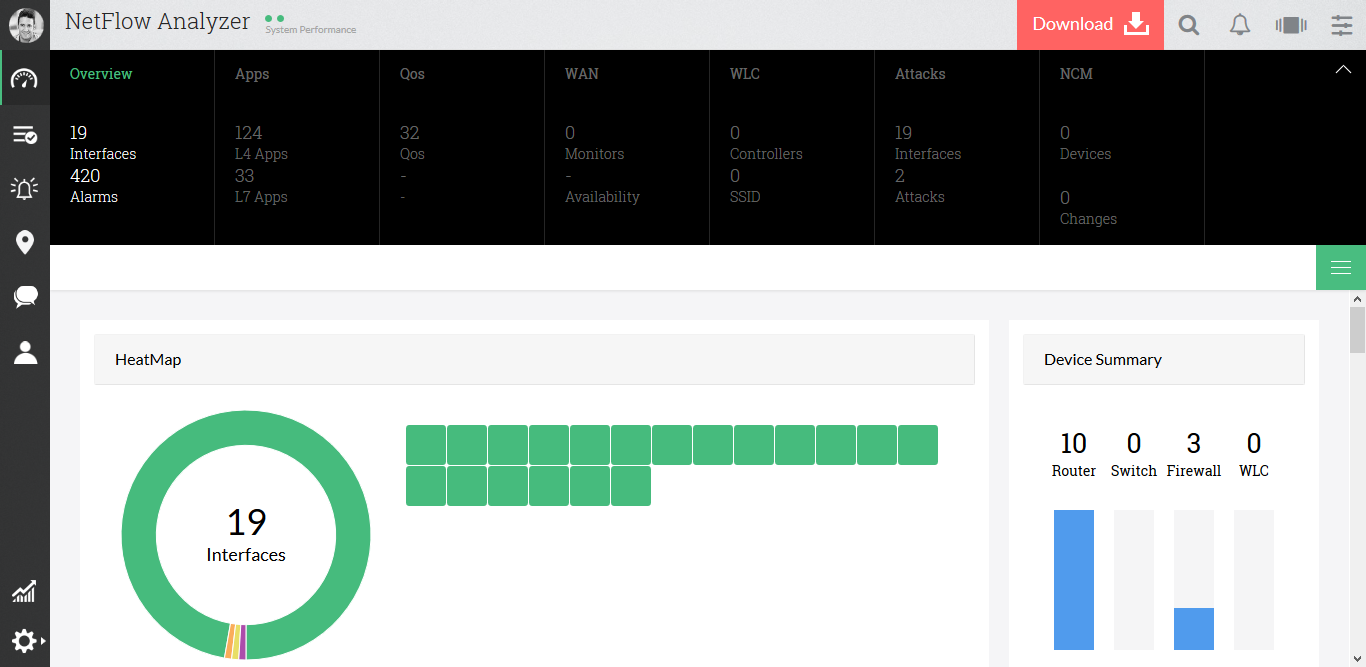Viewport: 1366px width, 667px height.
Task: Click the Download button
Action: click(1090, 25)
